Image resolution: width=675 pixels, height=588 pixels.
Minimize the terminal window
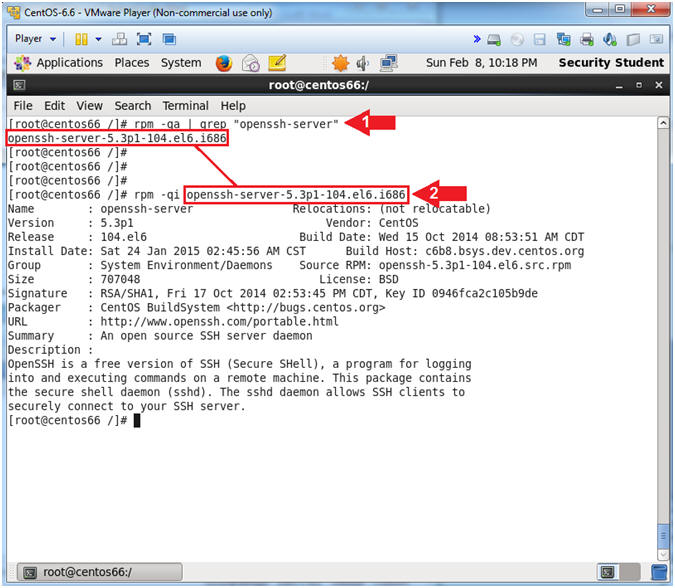click(x=619, y=86)
